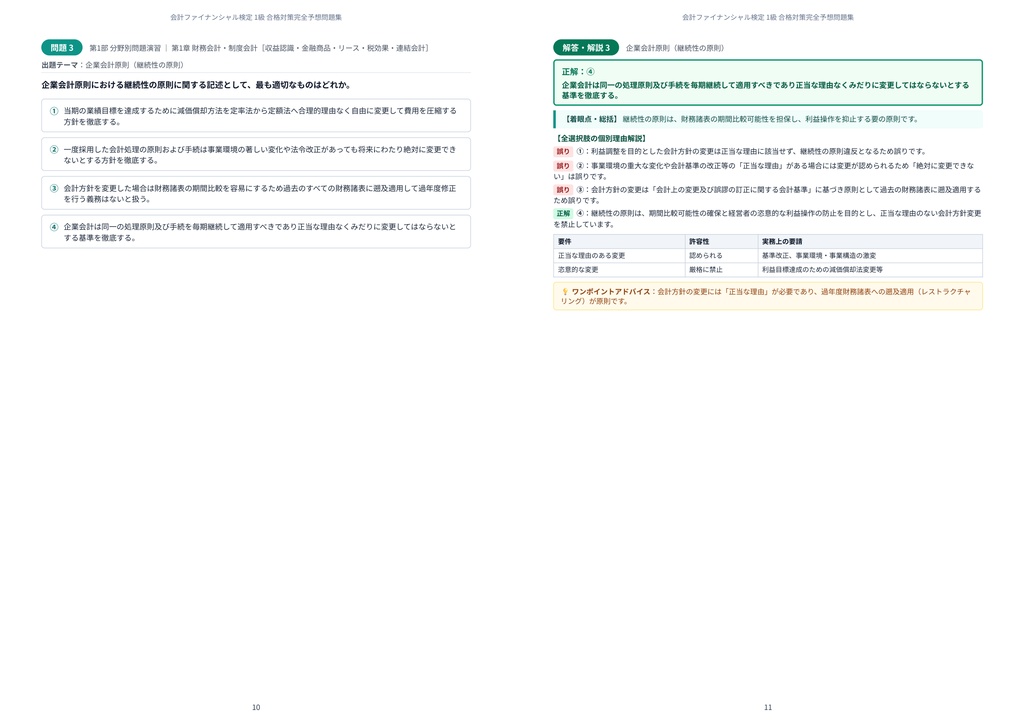This screenshot has height=724, width=1024.
Task: Click the 誤り badge for explanation ③
Action: click(563, 190)
